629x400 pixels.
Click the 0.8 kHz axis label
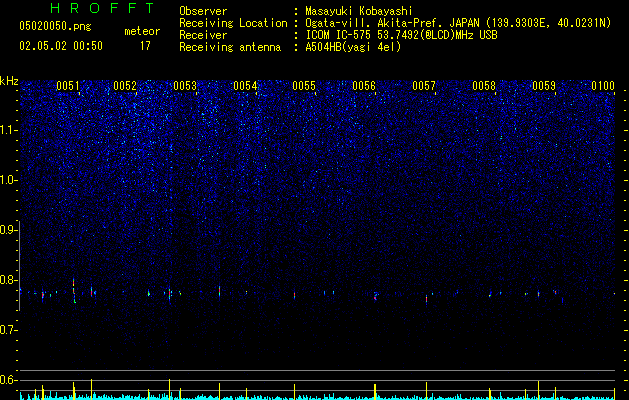(8, 280)
